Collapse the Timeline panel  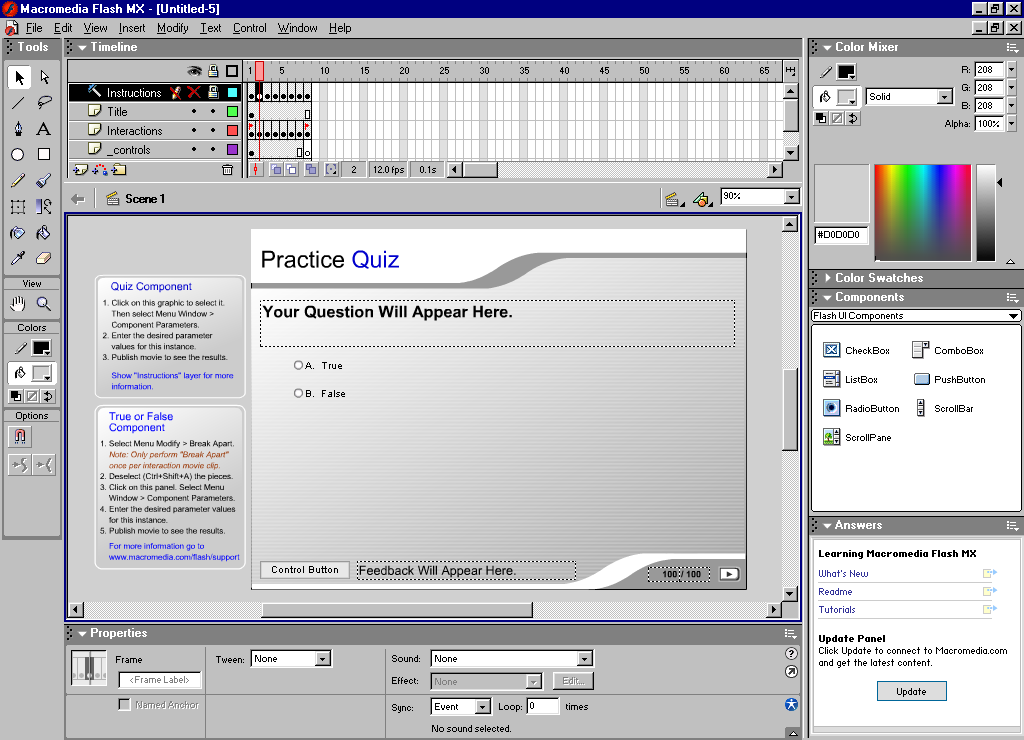[82, 47]
